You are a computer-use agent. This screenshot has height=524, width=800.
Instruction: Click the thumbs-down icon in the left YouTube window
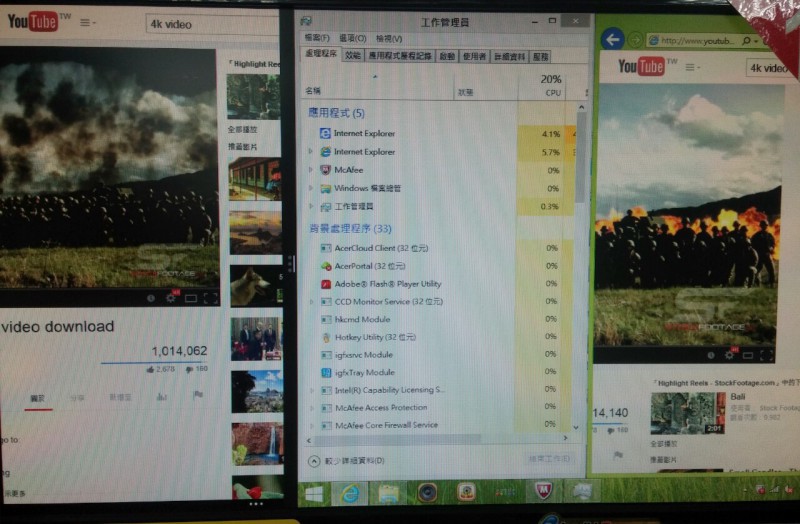pyautogui.click(x=190, y=369)
